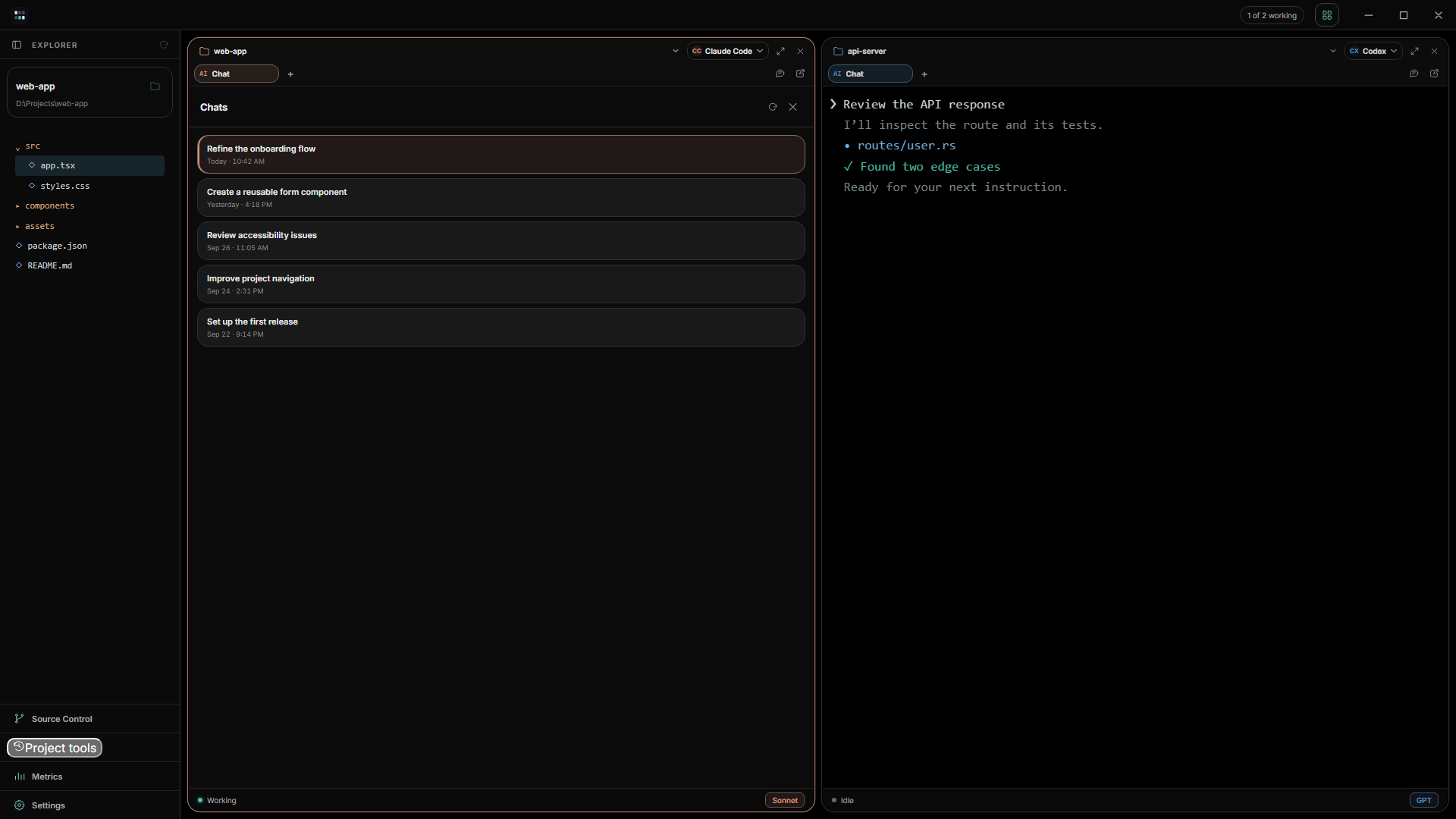
Task: Refresh the Chats list
Action: tap(773, 107)
